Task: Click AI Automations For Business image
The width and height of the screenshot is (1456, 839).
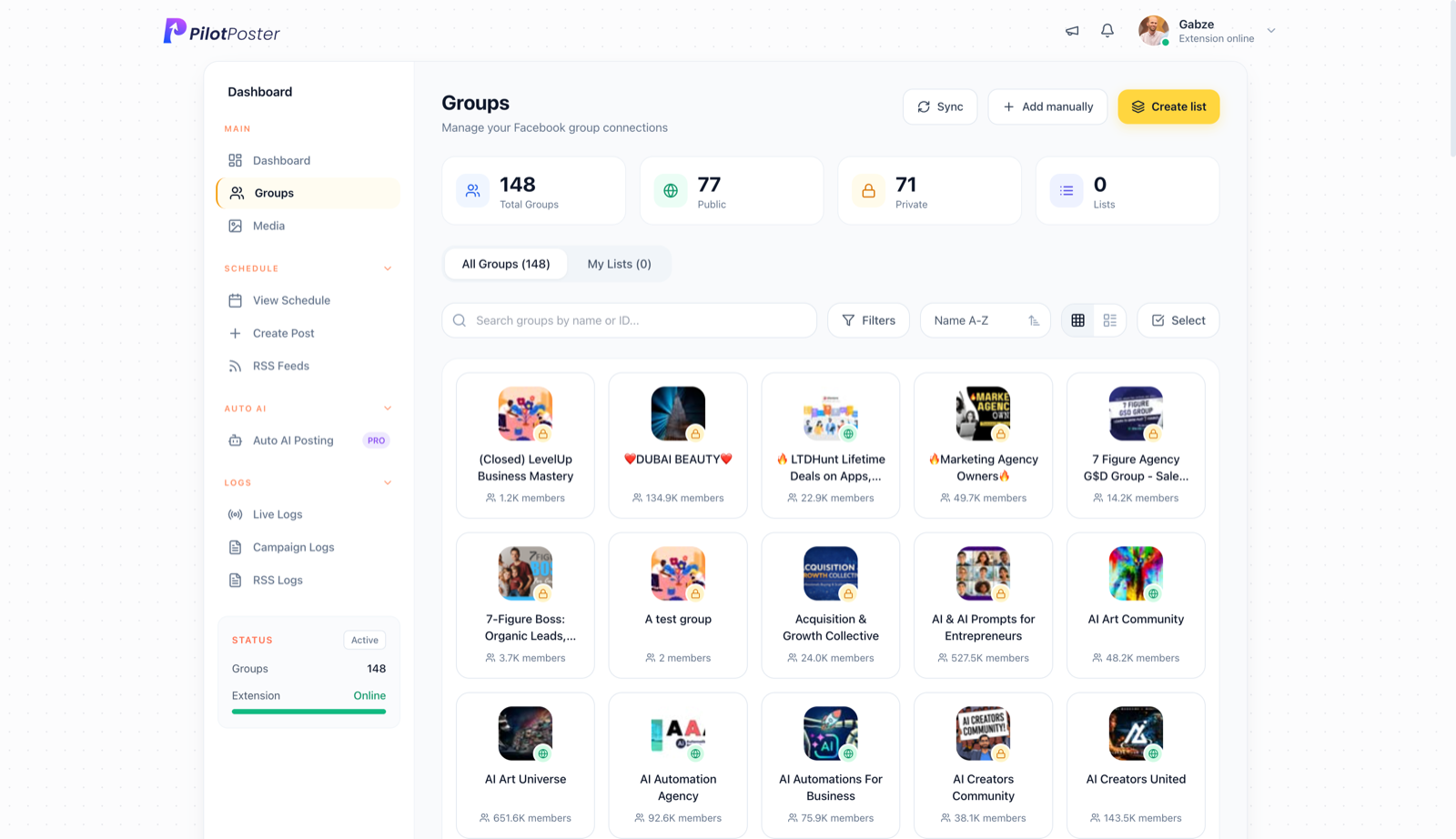Action: tap(831, 733)
